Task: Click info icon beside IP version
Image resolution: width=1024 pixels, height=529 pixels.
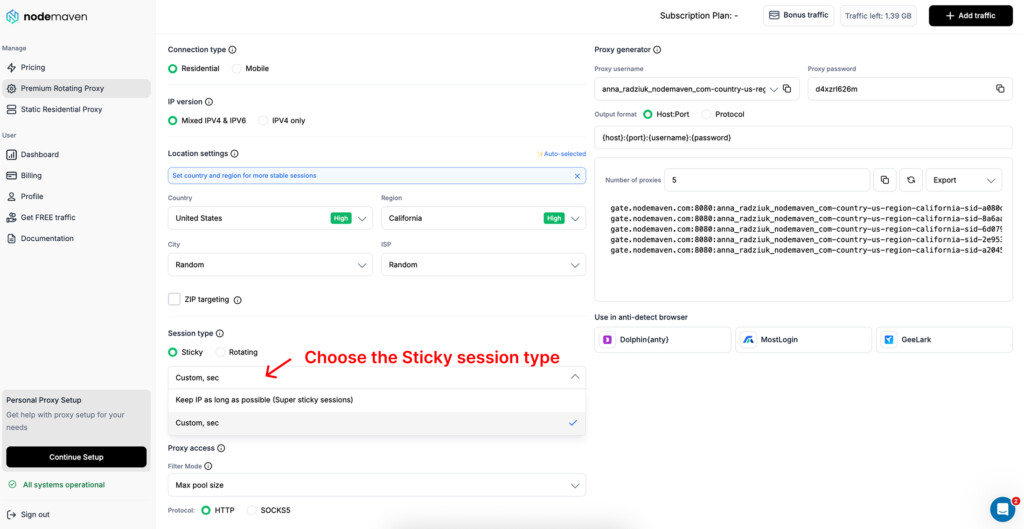Action: [209, 102]
